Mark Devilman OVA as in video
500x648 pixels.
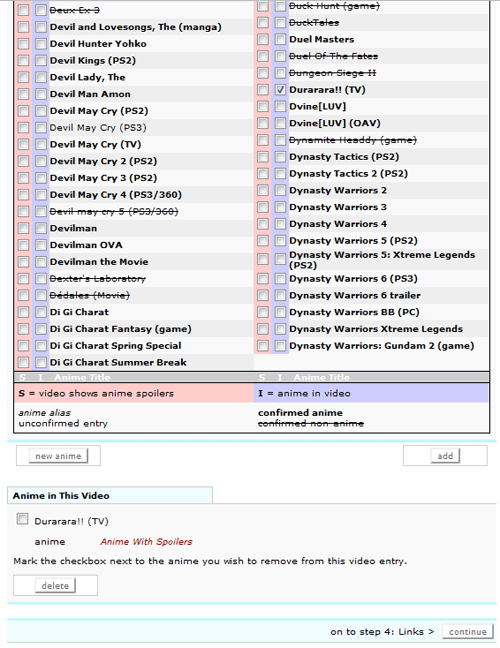pyautogui.click(x=40, y=245)
